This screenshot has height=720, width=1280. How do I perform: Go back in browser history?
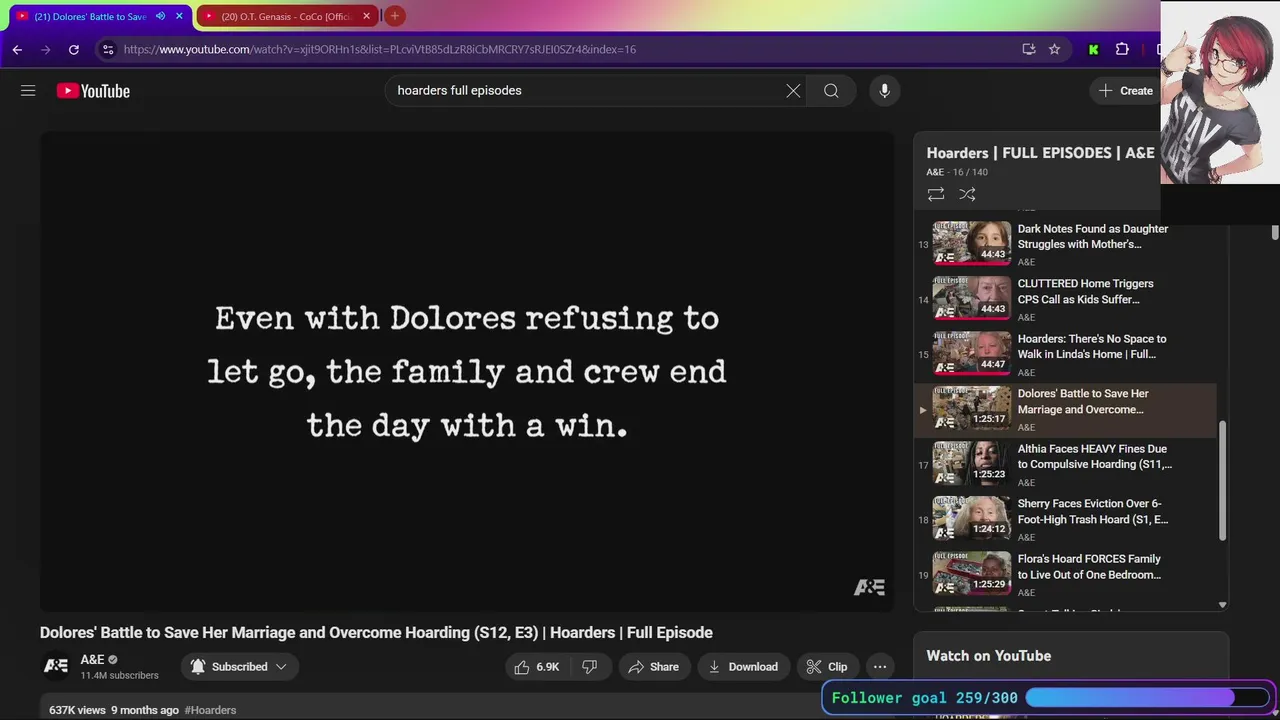pyautogui.click(x=17, y=49)
